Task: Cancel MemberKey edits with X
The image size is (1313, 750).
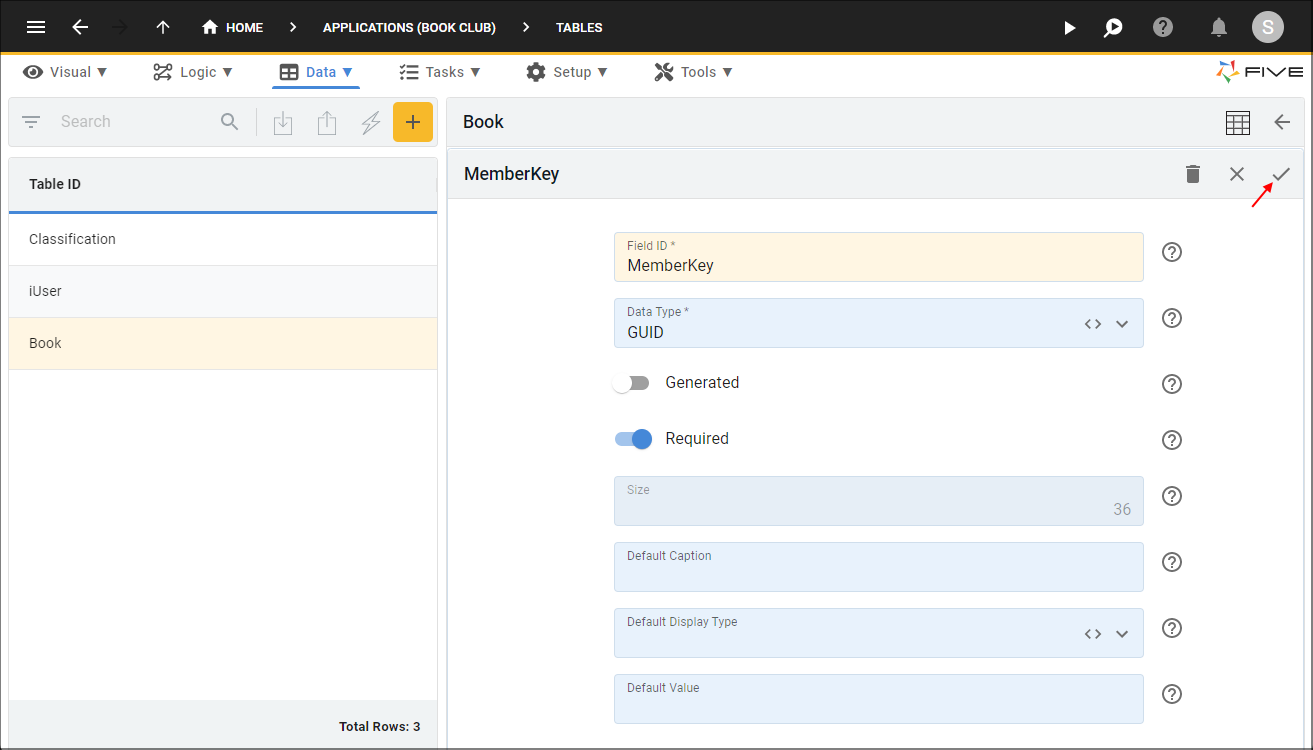Action: click(1237, 174)
